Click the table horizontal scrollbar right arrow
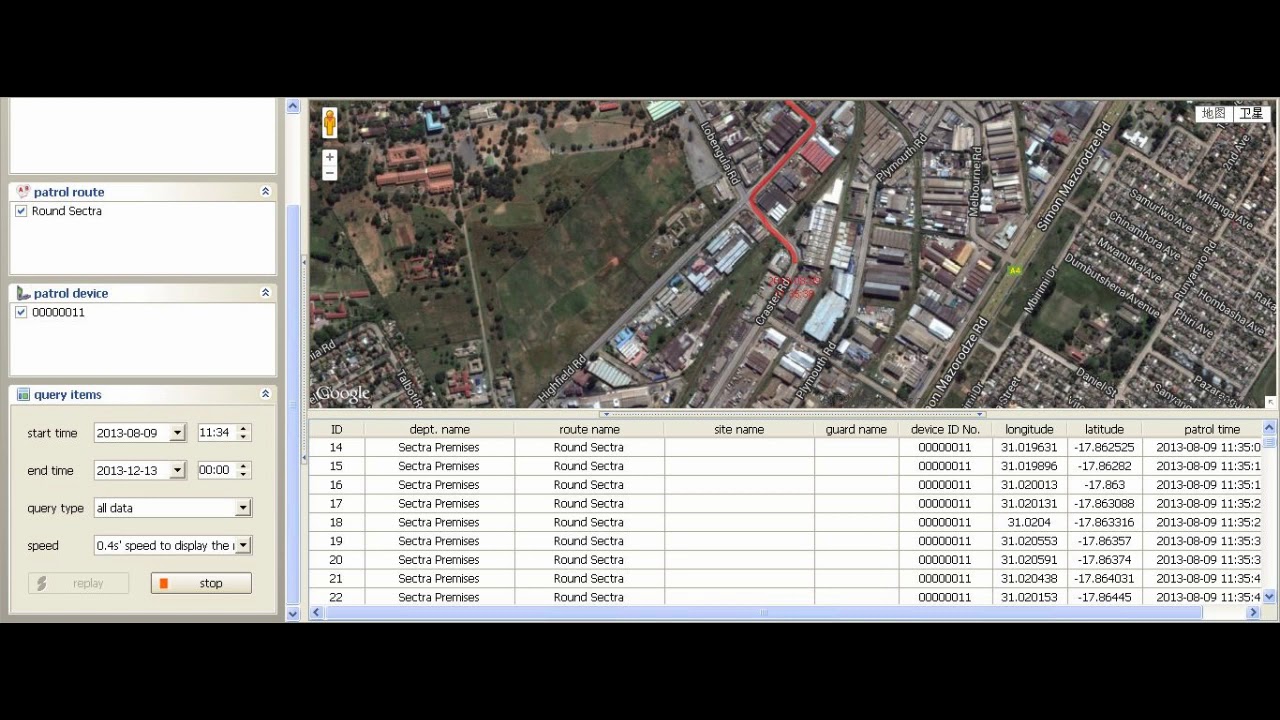Screen dimensions: 1280x720 (x=1252, y=613)
